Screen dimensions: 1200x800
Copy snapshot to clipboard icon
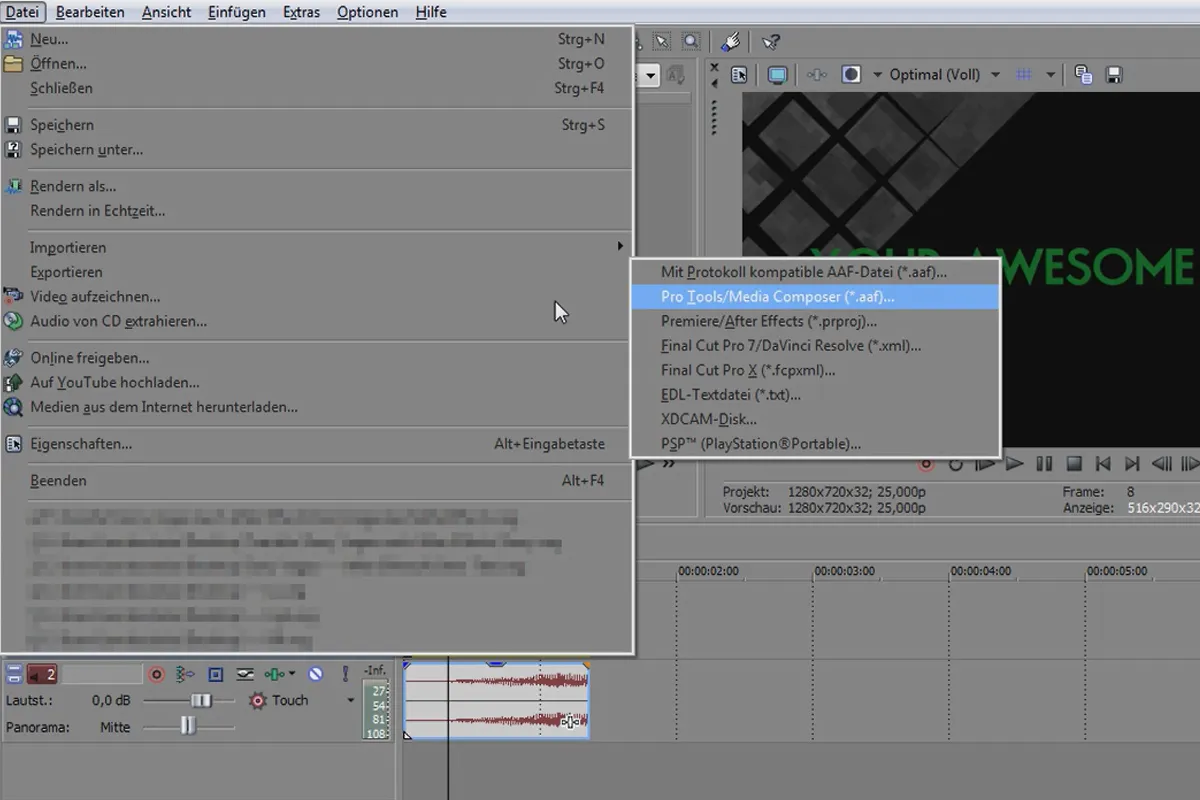[x=1083, y=75]
